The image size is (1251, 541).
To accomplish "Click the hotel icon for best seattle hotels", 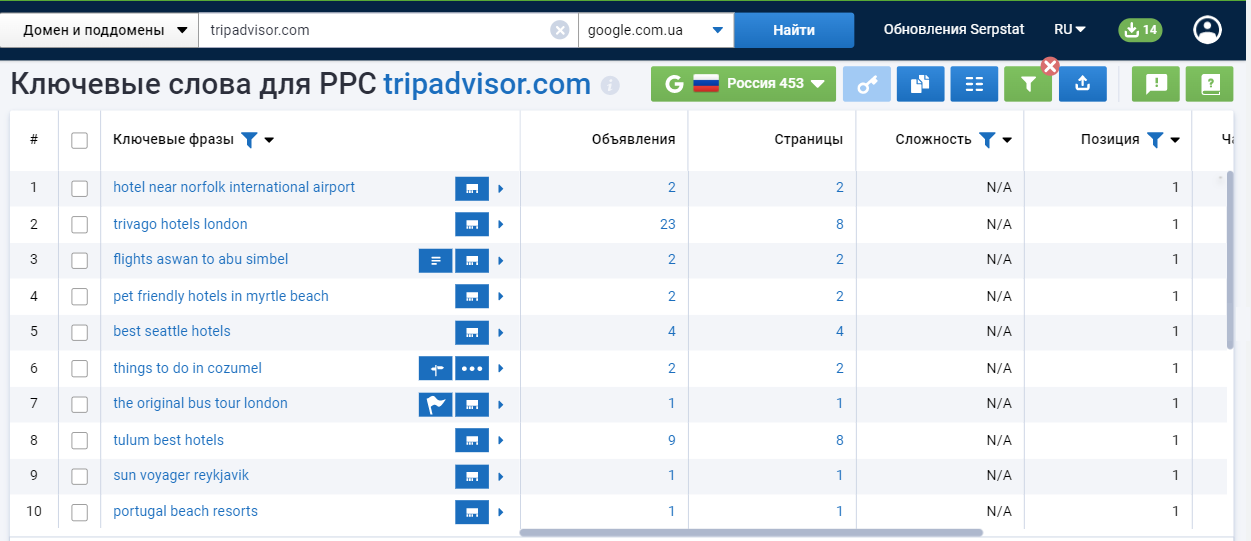I will (472, 332).
